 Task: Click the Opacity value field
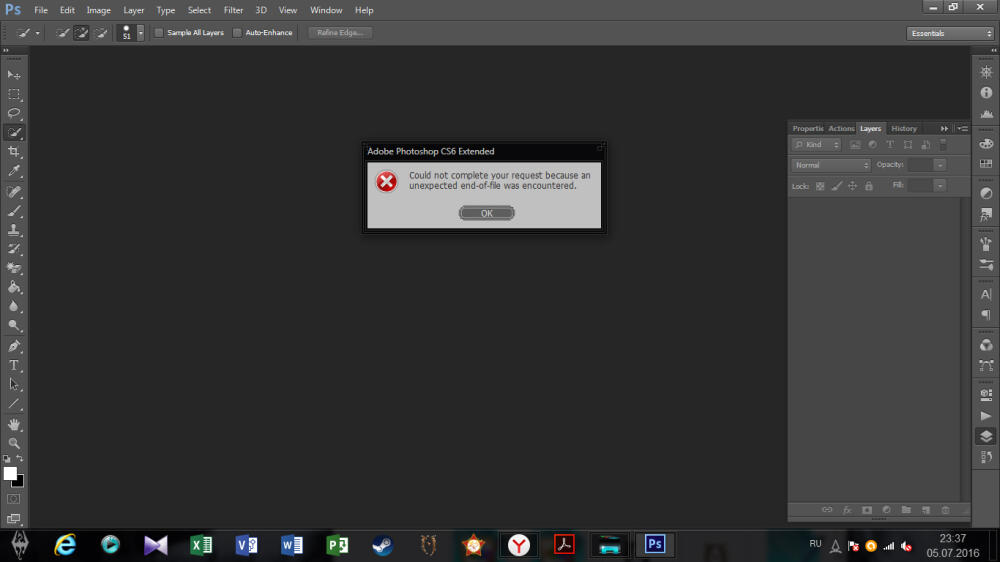(x=920, y=165)
